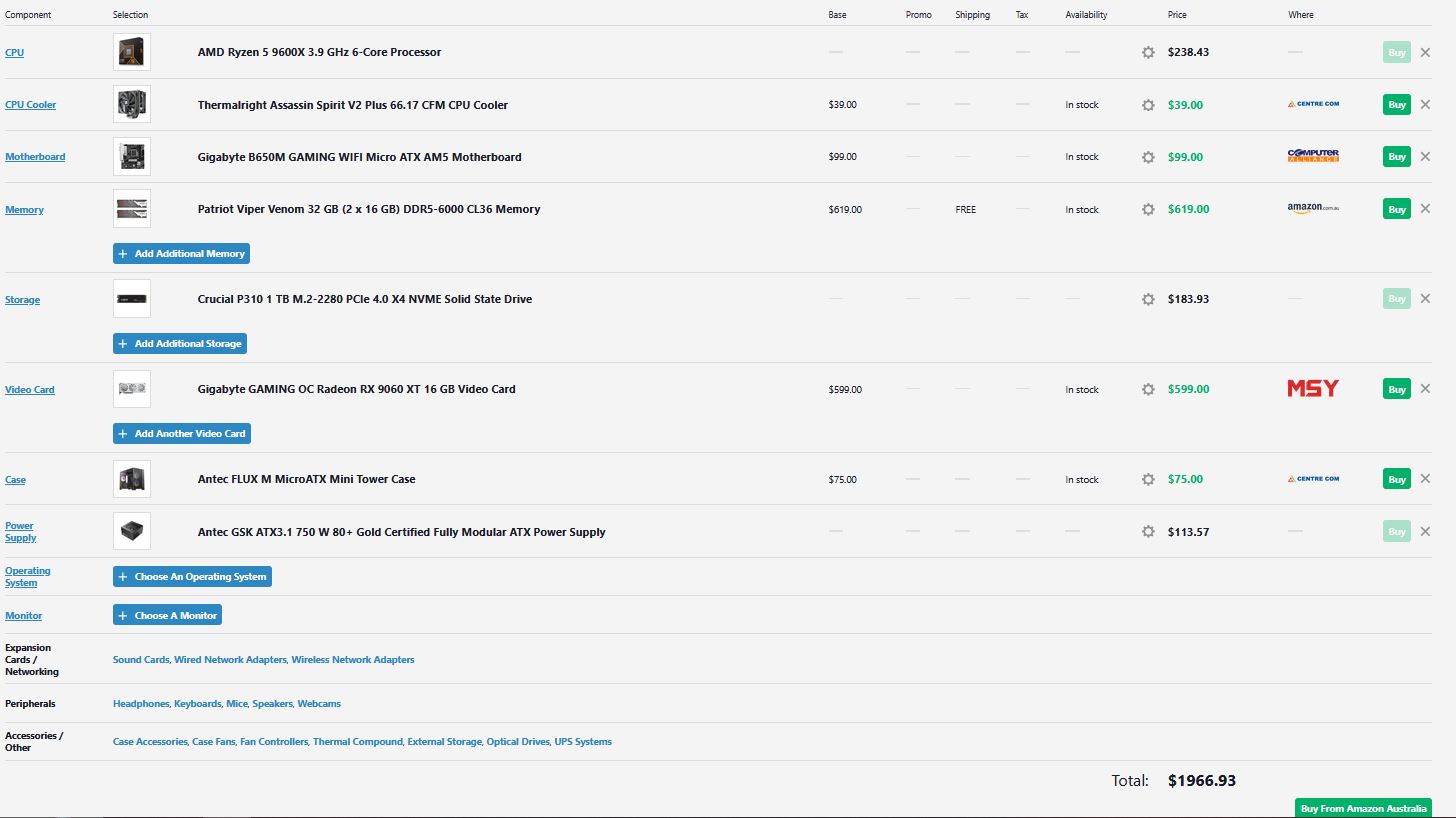Add Additional Memory to the build

(181, 254)
